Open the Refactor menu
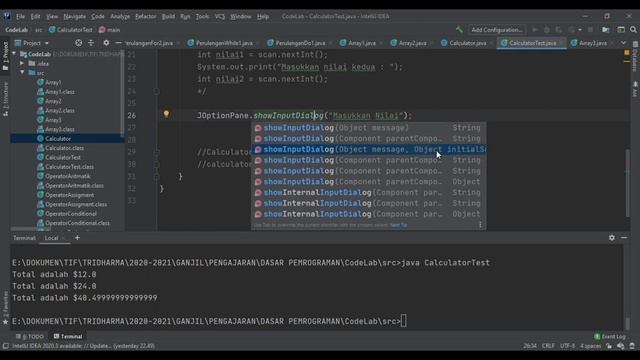Image resolution: width=640 pixels, height=360 pixels. point(146,16)
